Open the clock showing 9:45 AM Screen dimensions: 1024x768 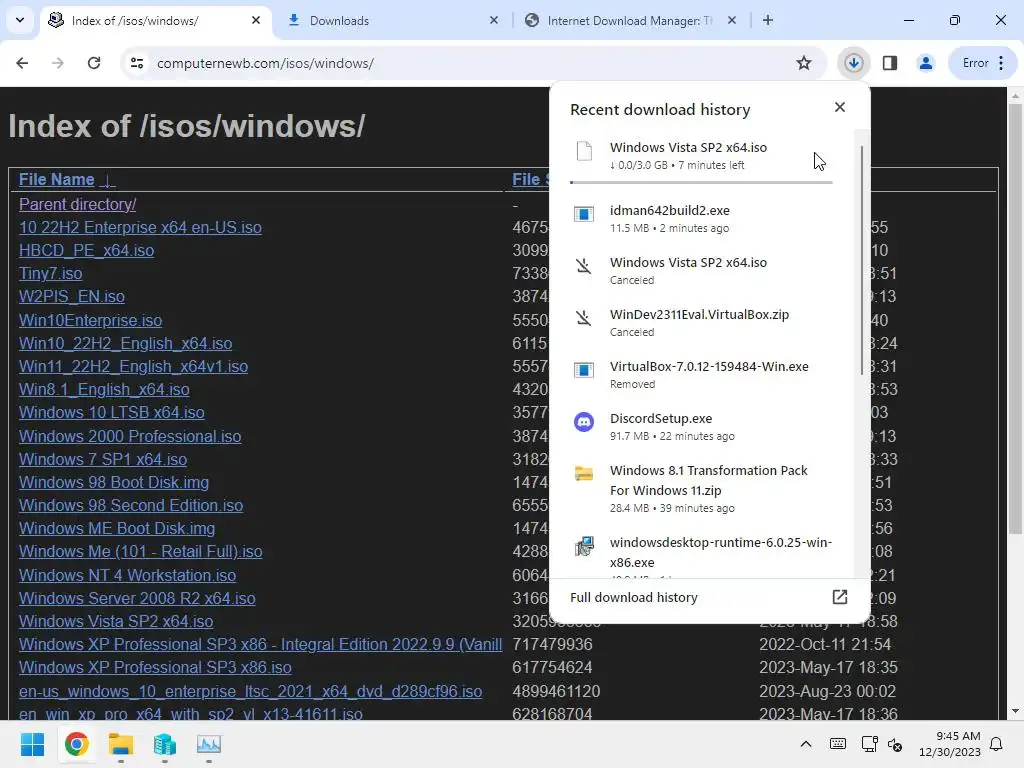point(950,744)
